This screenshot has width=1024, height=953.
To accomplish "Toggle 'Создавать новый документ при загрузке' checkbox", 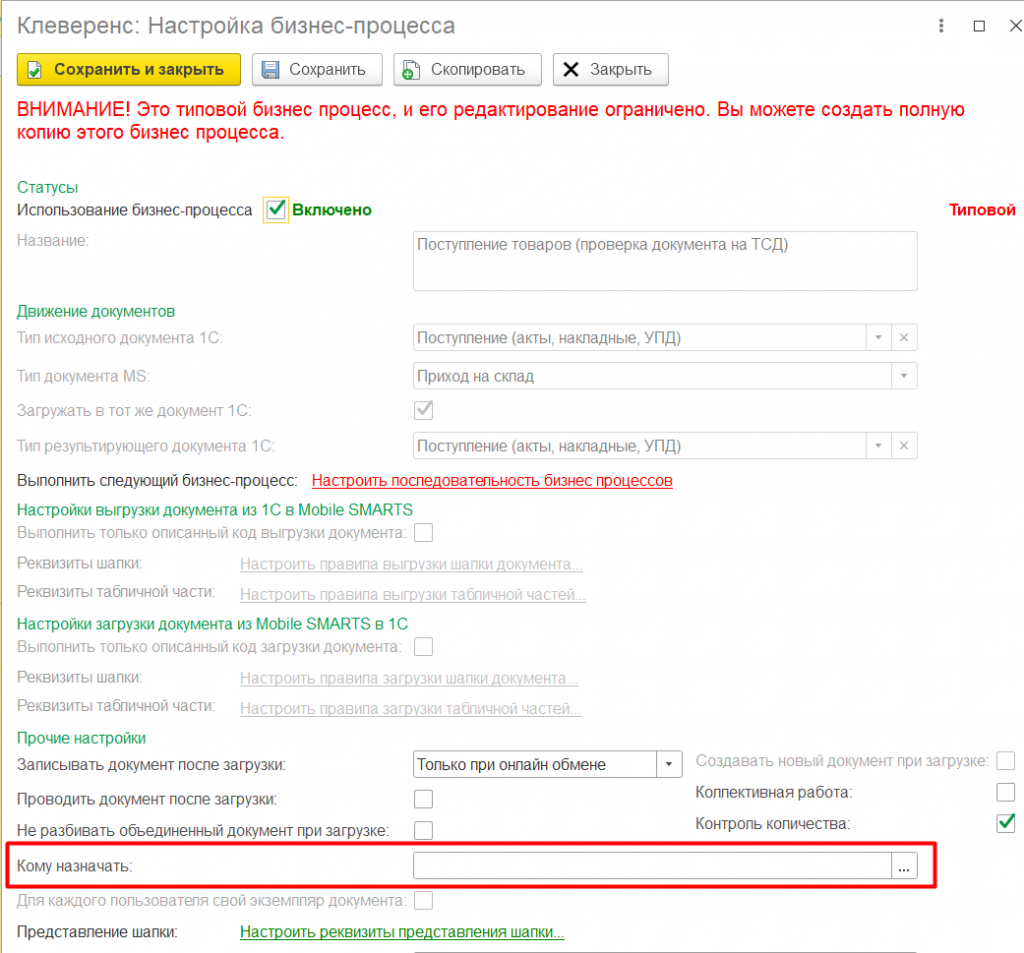I will (1006, 760).
